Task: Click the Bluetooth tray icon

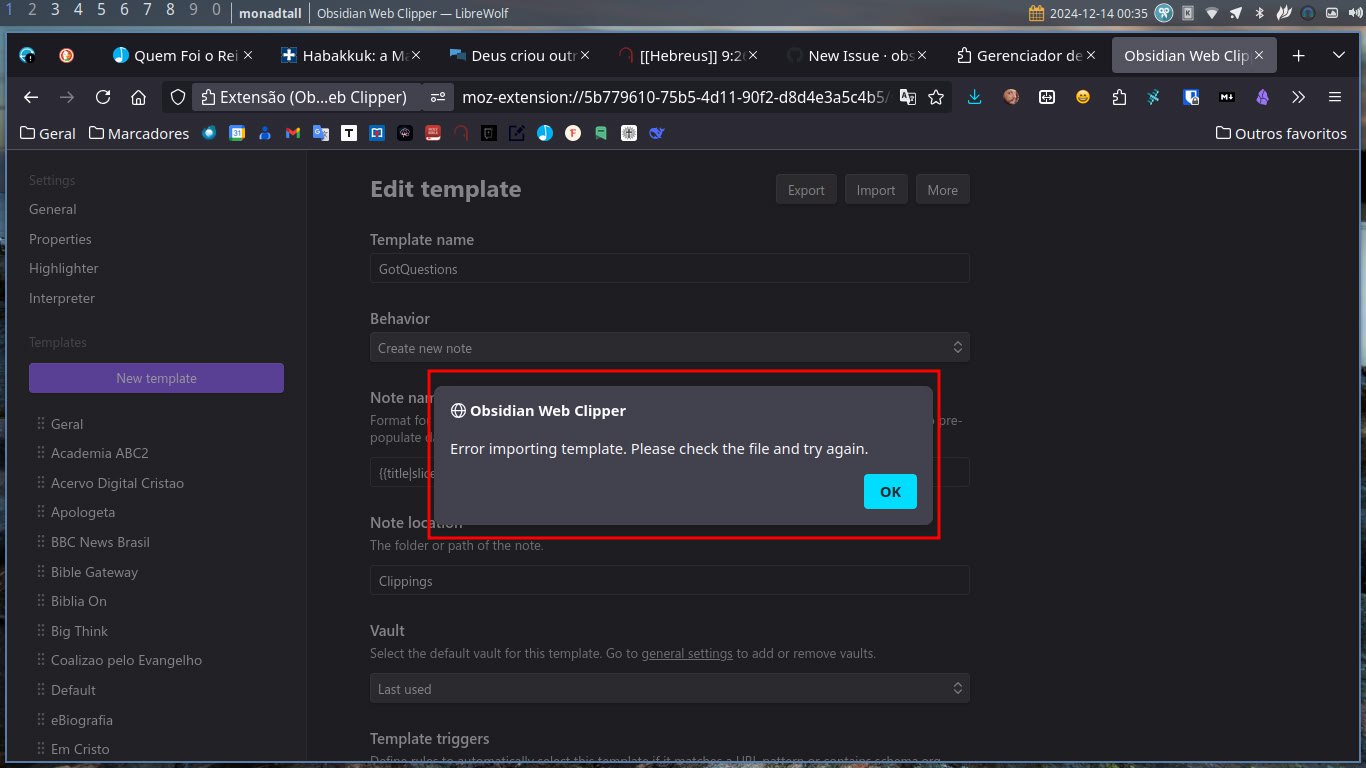Action: 1260,13
